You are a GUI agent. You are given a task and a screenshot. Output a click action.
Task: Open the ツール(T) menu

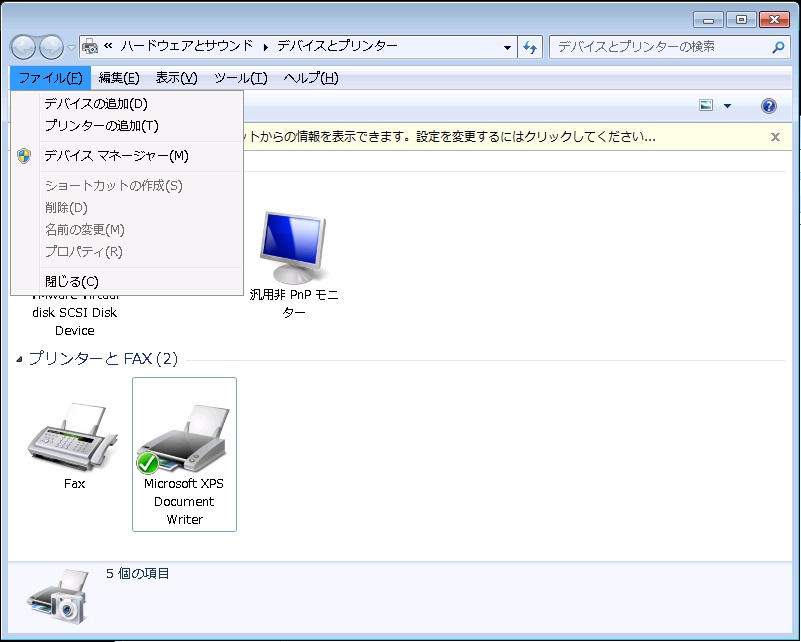(240, 78)
